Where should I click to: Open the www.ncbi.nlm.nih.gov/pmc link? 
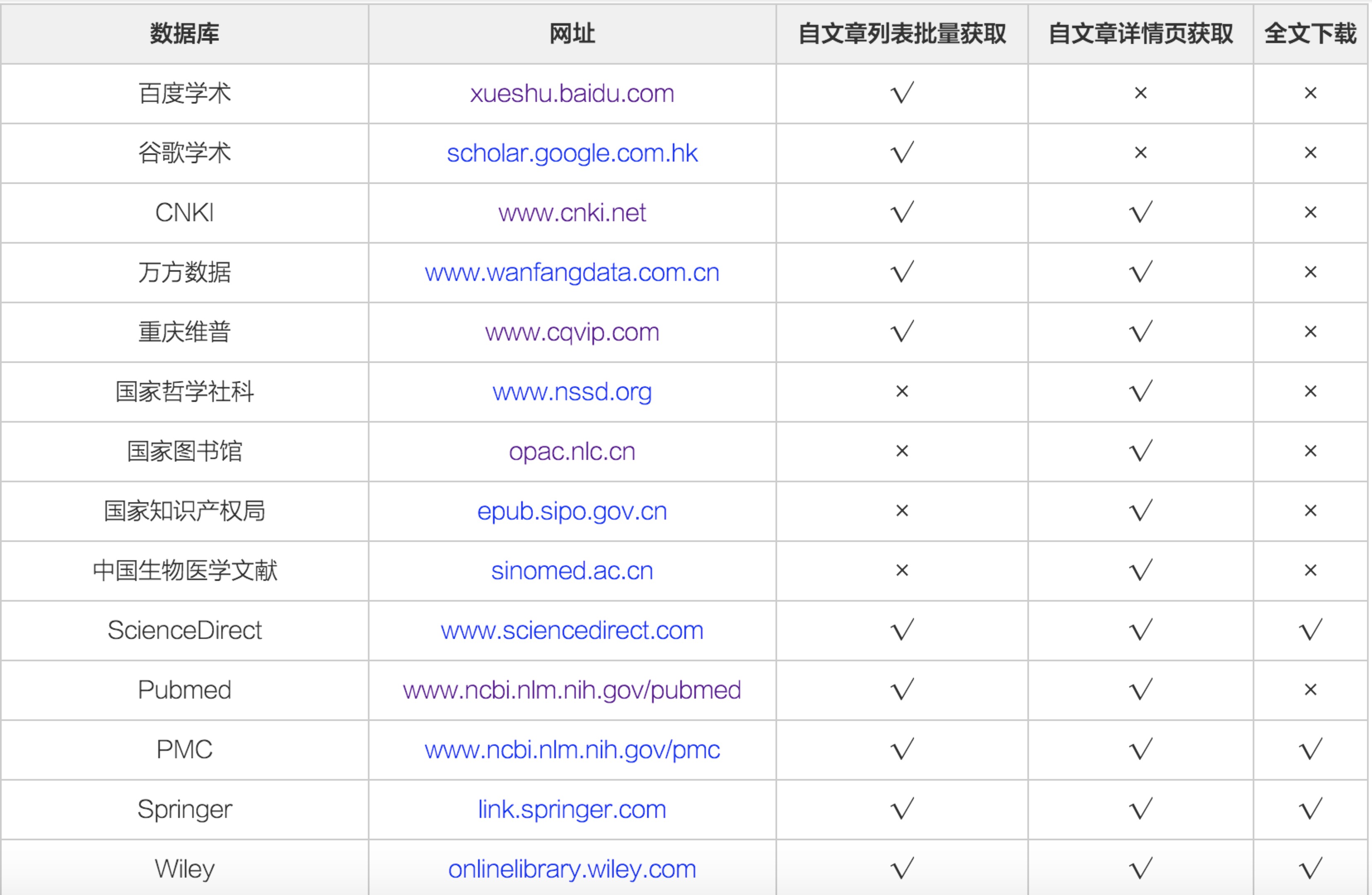click(572, 750)
